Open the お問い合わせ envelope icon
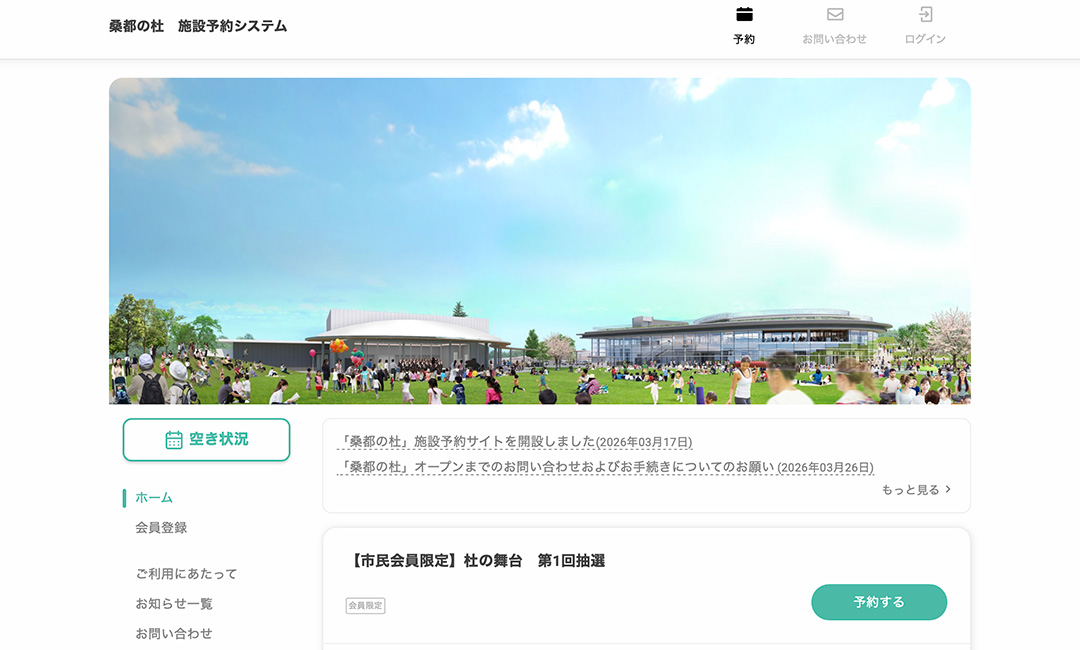 coord(835,14)
